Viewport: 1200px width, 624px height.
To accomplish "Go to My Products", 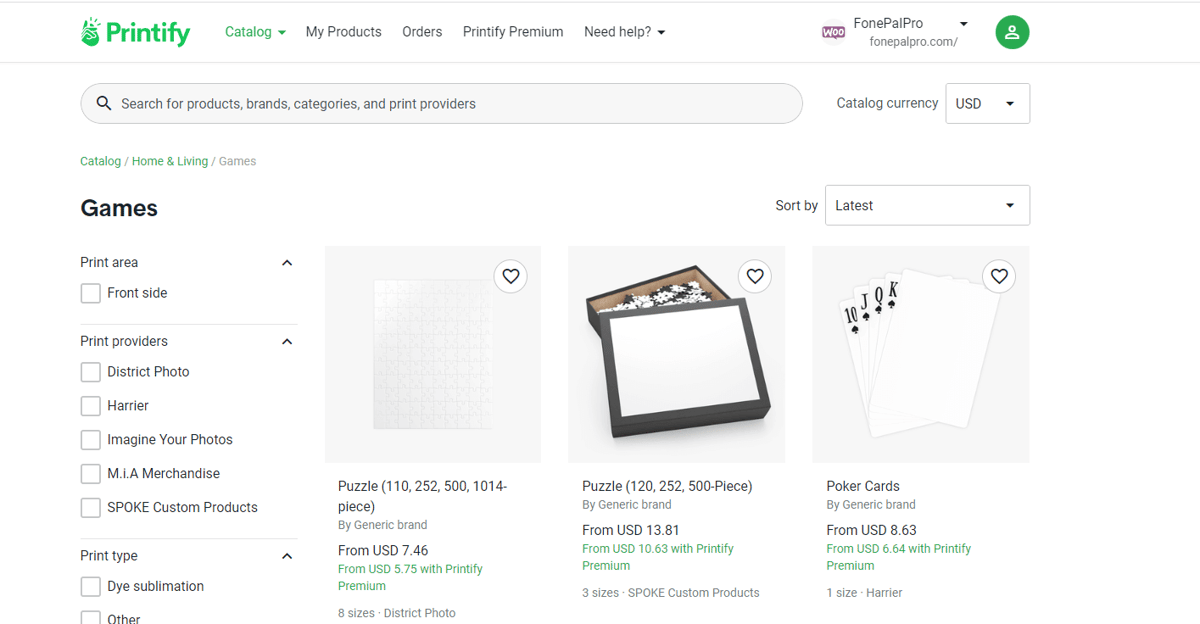I will (x=343, y=32).
